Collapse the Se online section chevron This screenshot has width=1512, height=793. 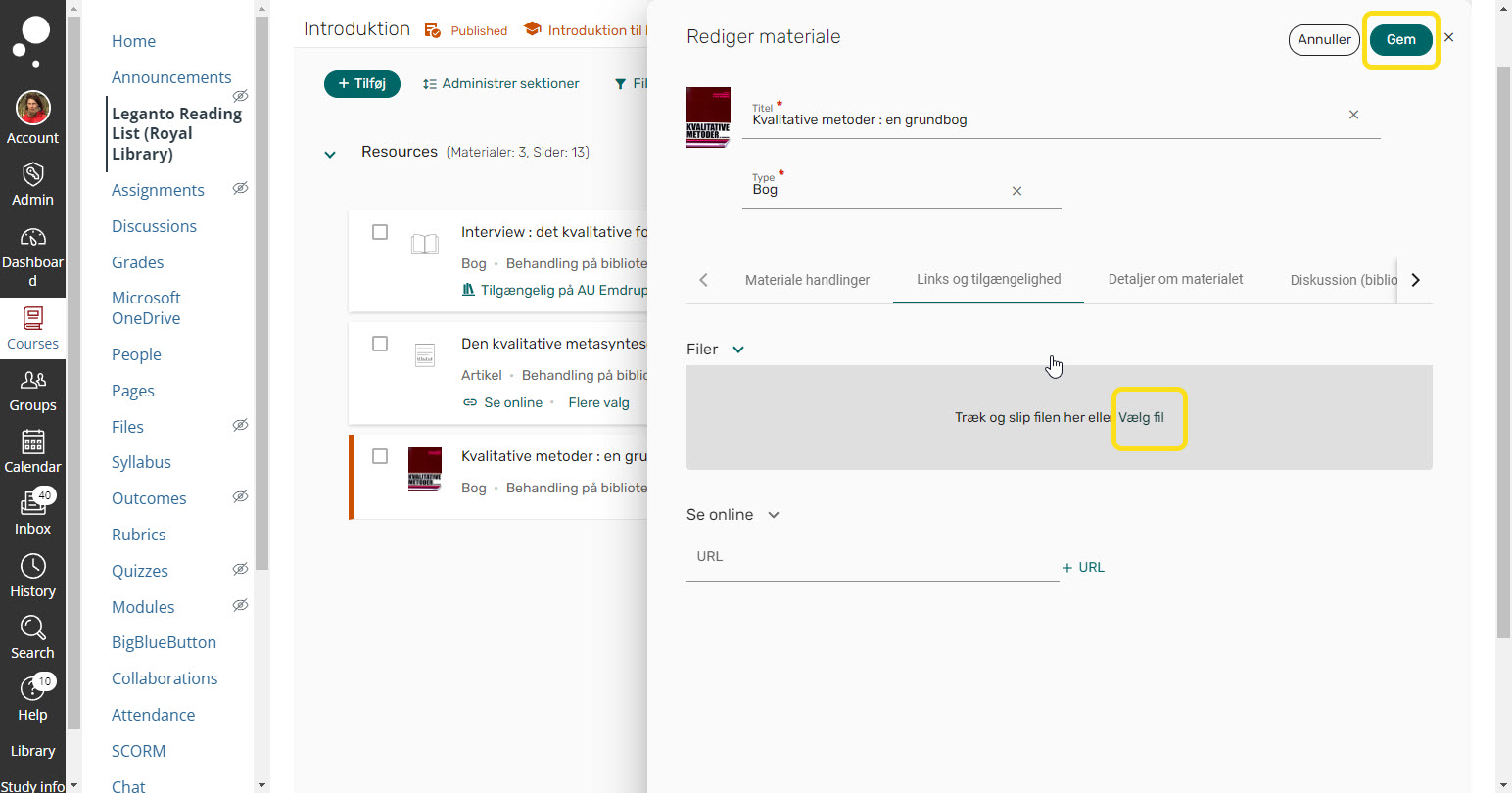tap(774, 515)
